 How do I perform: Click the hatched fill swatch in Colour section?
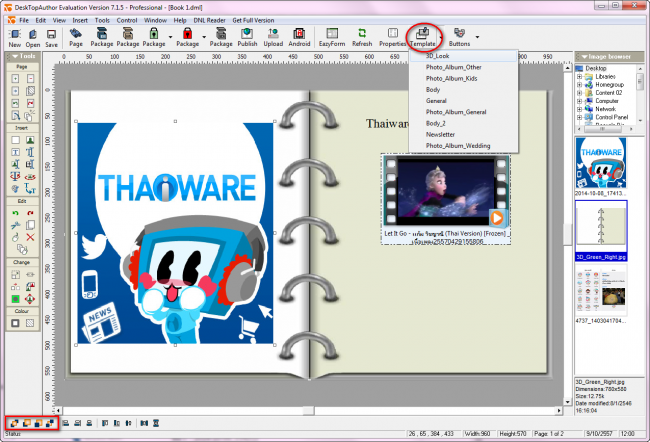click(30, 323)
